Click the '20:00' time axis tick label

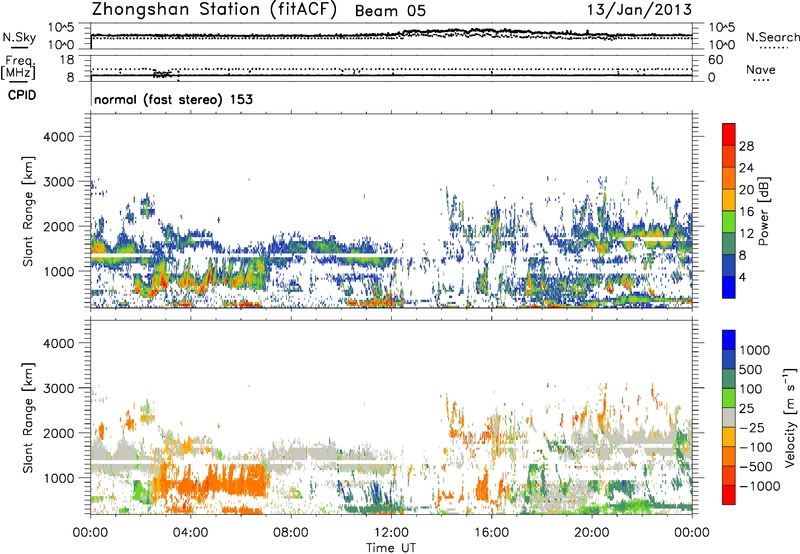[x=591, y=533]
